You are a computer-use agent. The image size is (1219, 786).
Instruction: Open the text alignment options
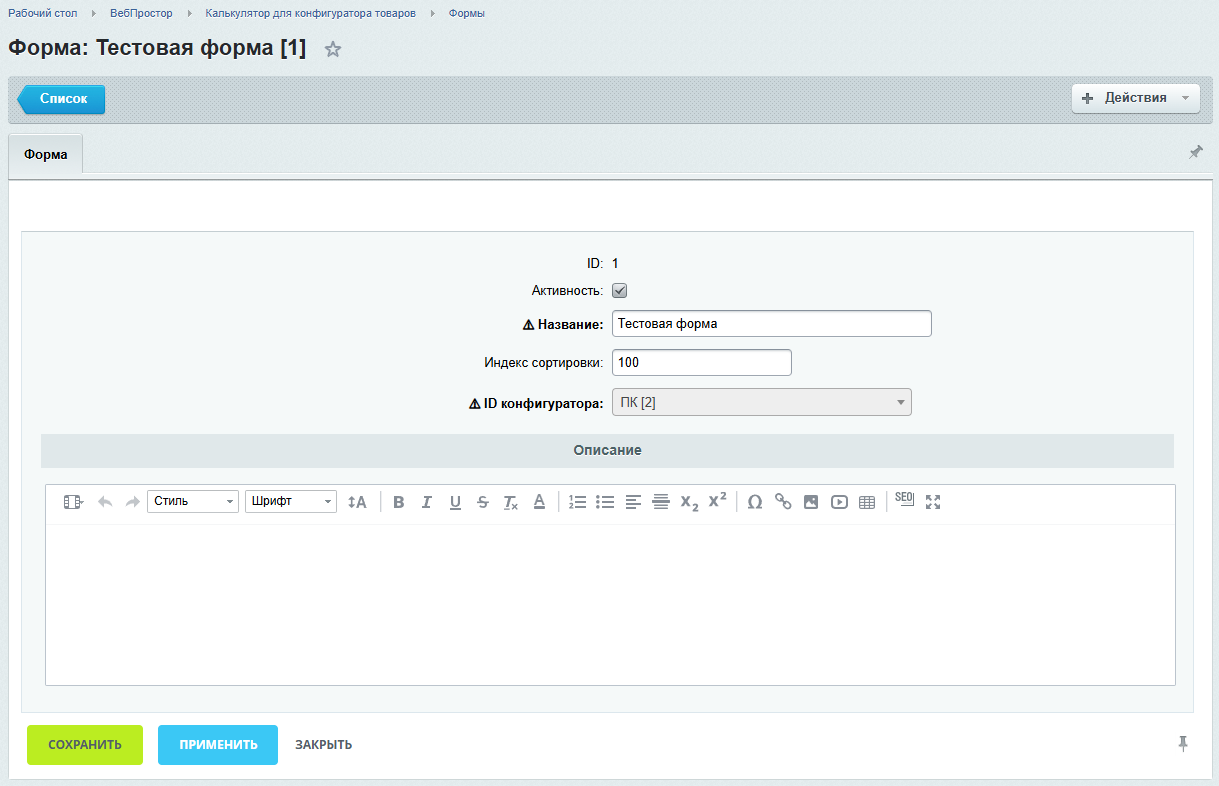click(633, 502)
